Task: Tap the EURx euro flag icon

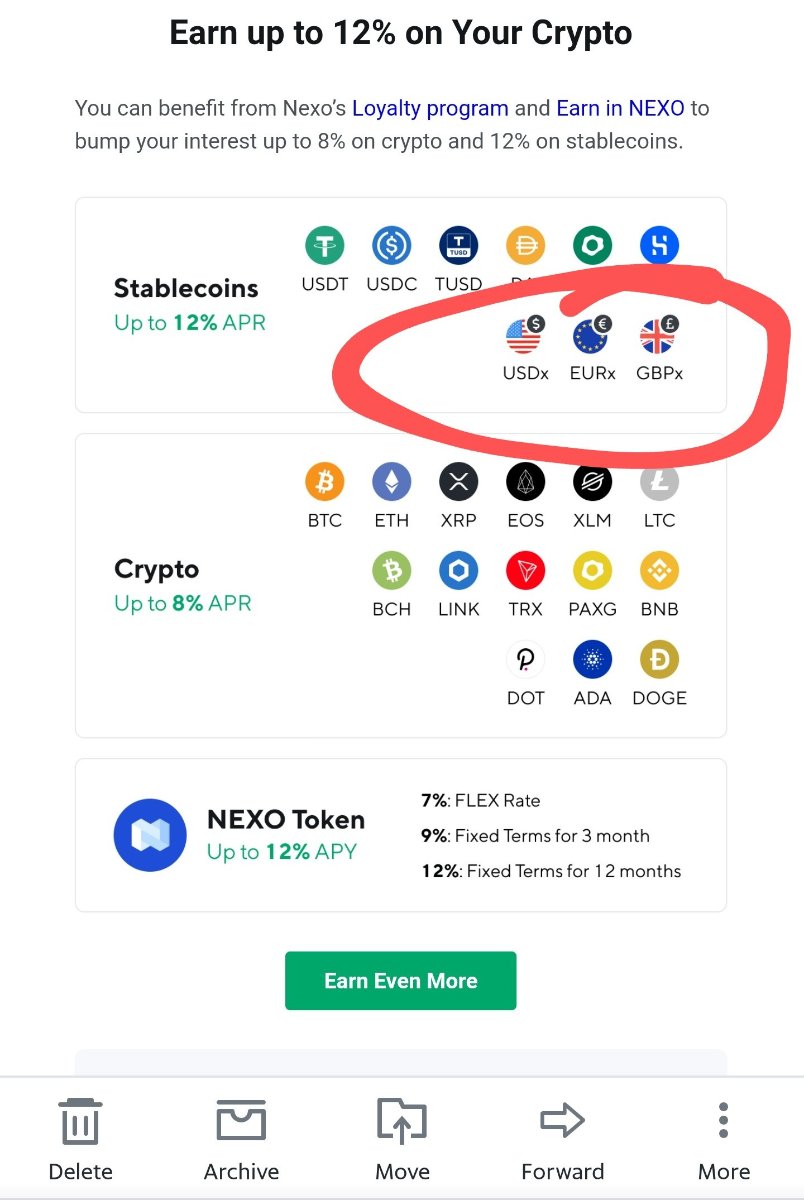Action: coord(592,337)
